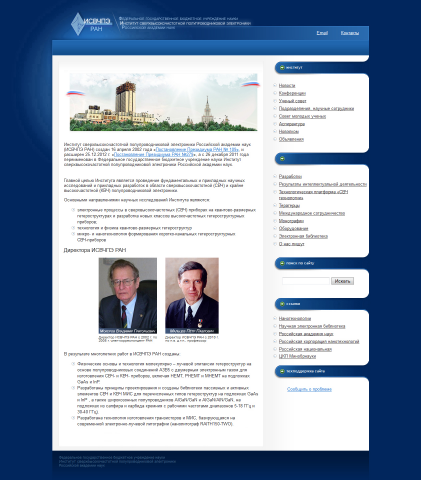This screenshot has height=480, width=421.
Task: Open Российская академия наук link
Action: [x=306, y=334]
